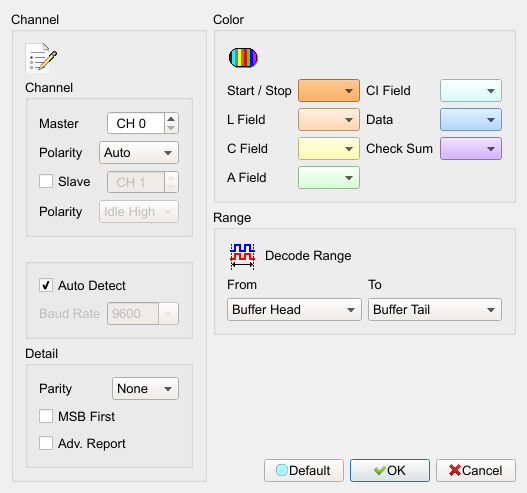Open the Baud Rate 9600 dropdown arrow

coord(168,314)
